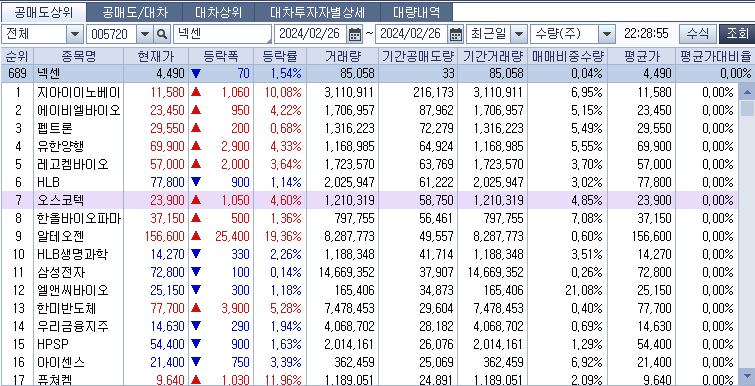
Task: Sort by the 기간공매도량 column header
Action: [417, 56]
